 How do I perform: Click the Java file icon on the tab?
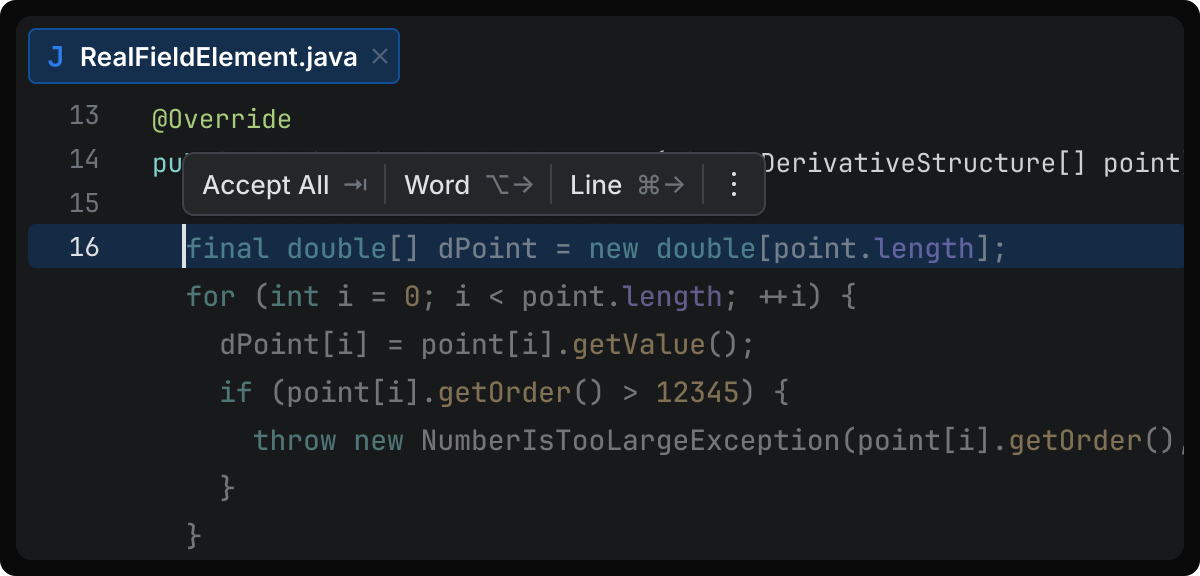point(56,57)
